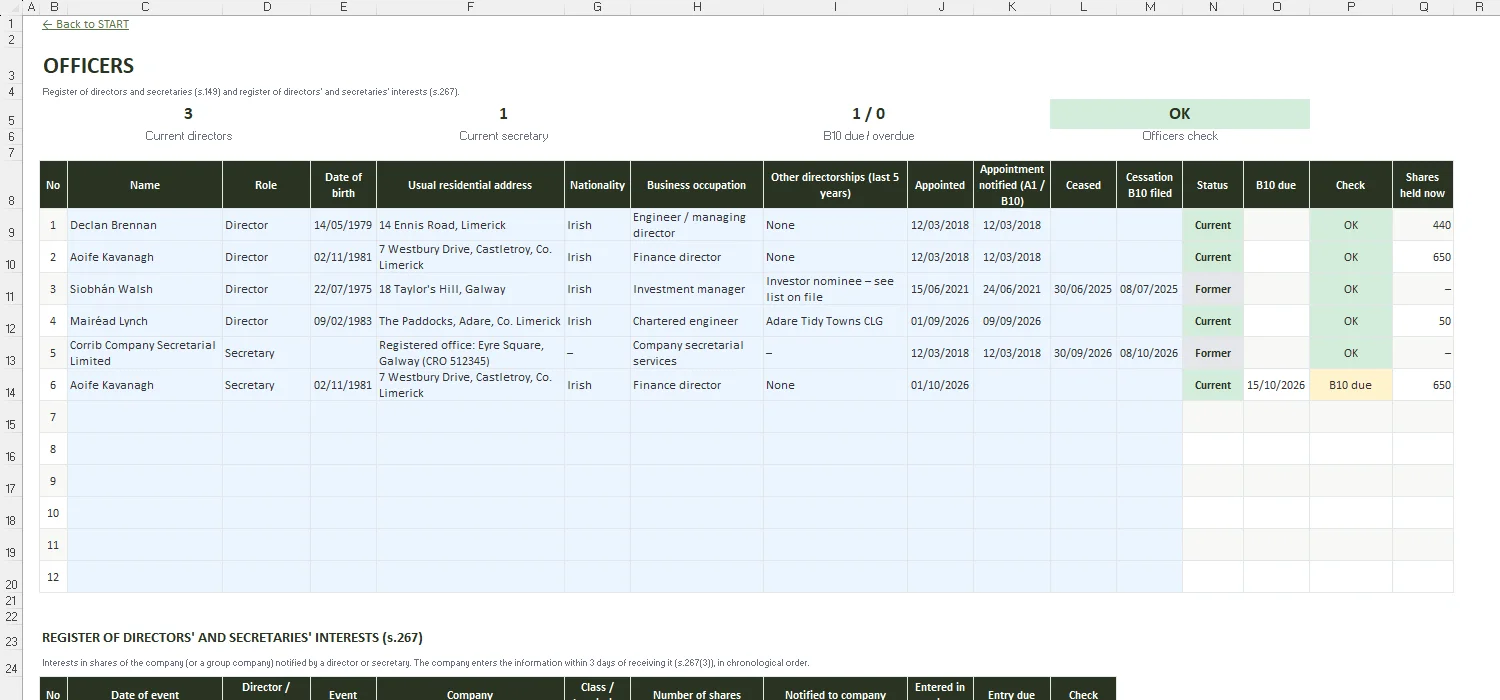Select the empty Name cell in row No 7
Screen dimensions: 1500x700
(x=145, y=417)
